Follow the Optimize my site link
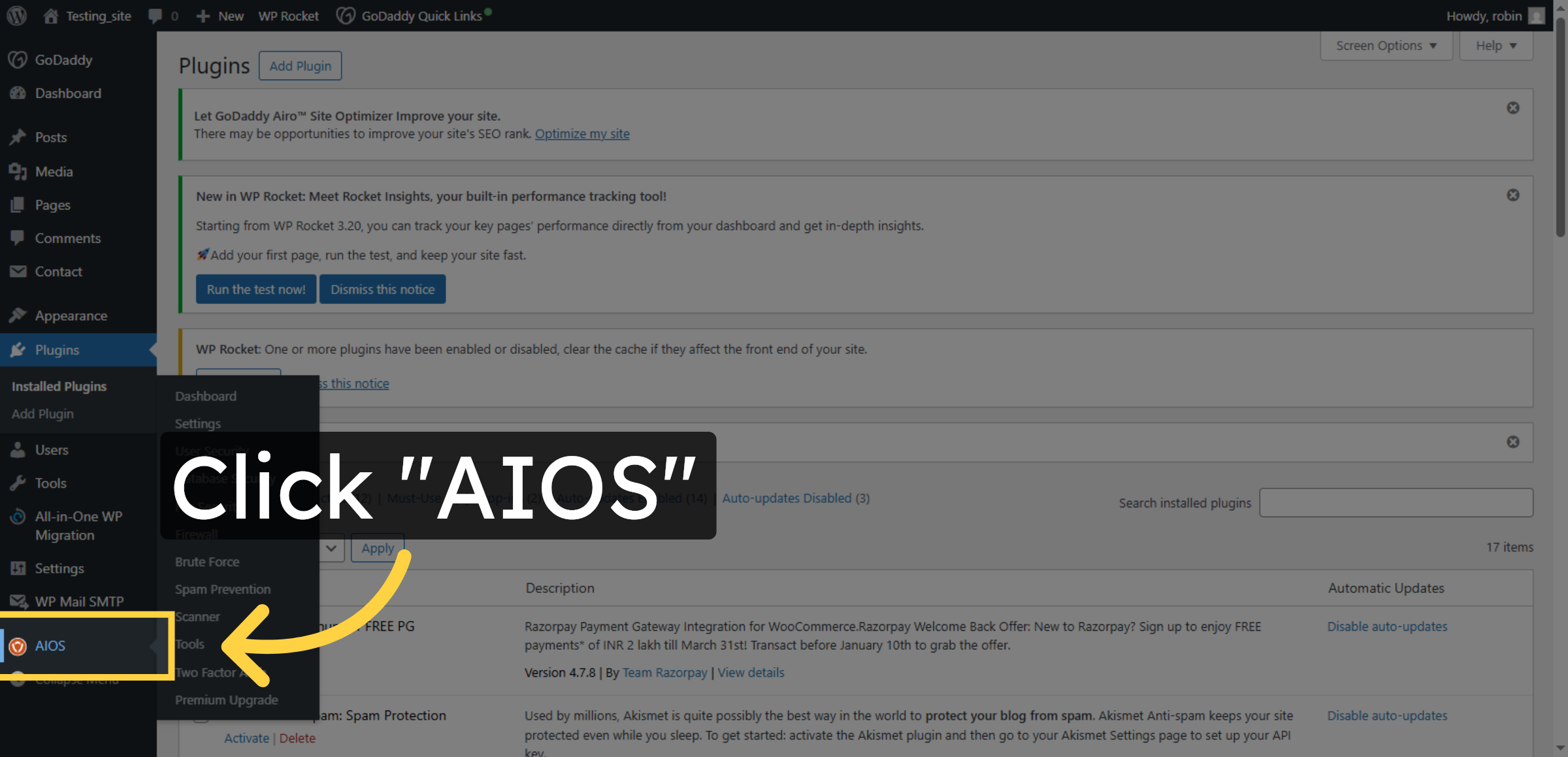The height and width of the screenshot is (757, 1568). tap(581, 133)
